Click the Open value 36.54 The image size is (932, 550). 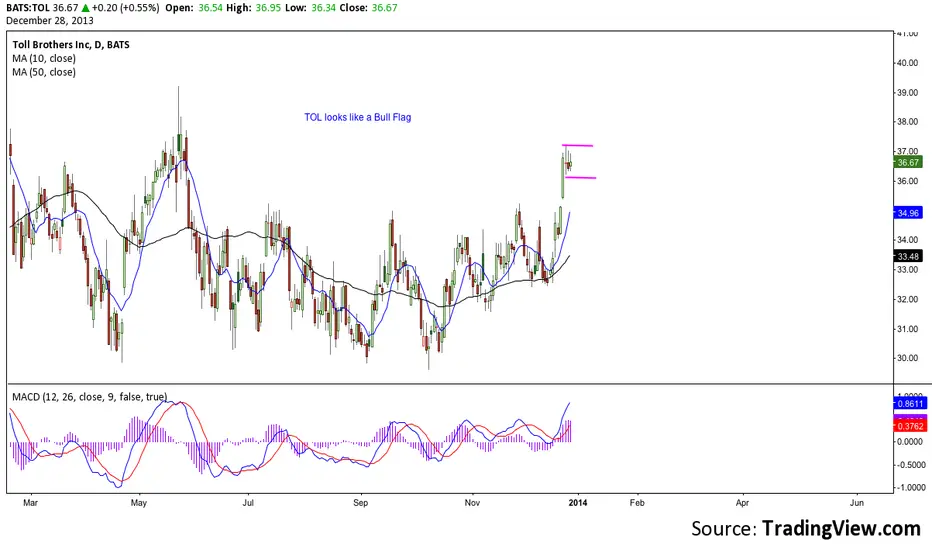[x=210, y=8]
